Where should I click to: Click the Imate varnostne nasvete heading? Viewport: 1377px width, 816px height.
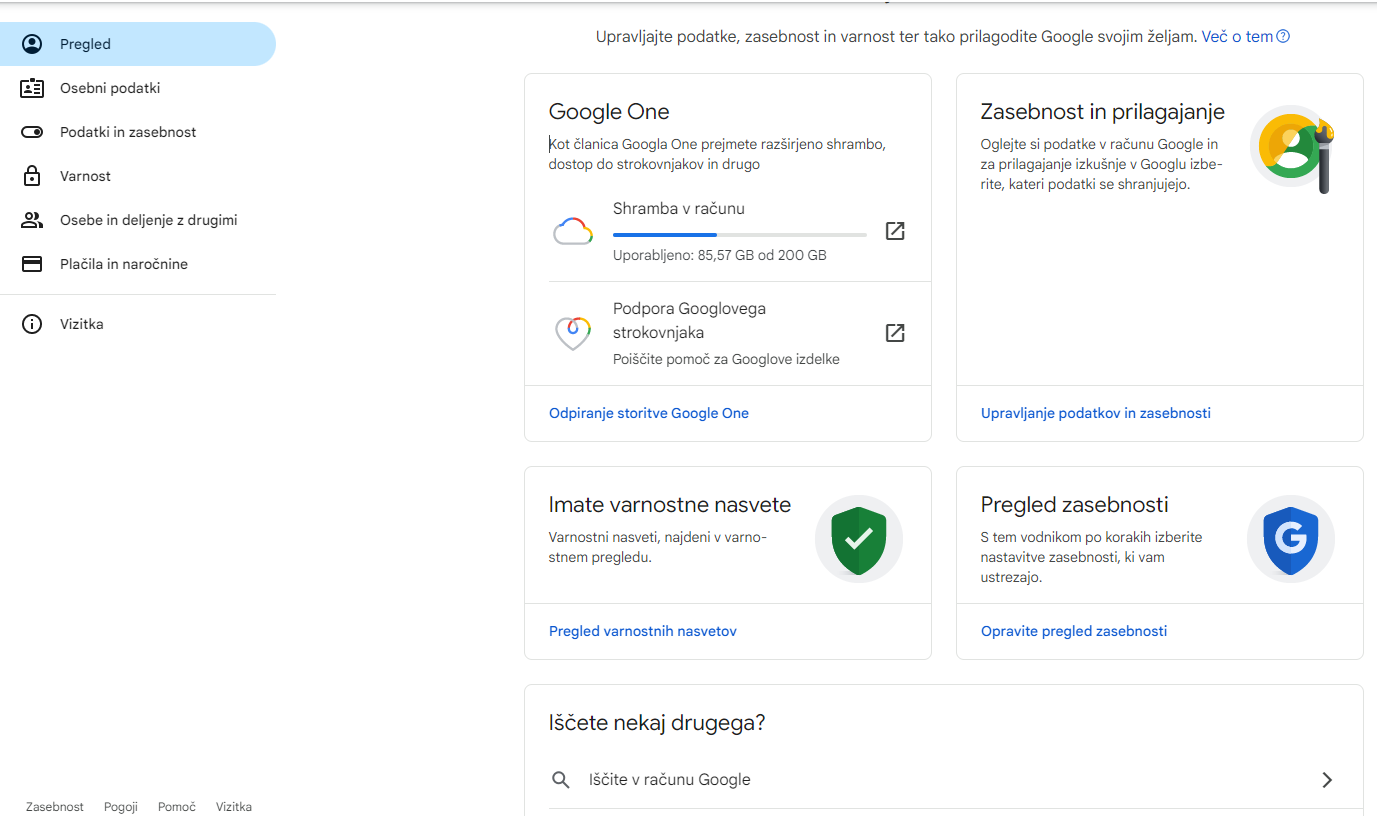tap(670, 505)
